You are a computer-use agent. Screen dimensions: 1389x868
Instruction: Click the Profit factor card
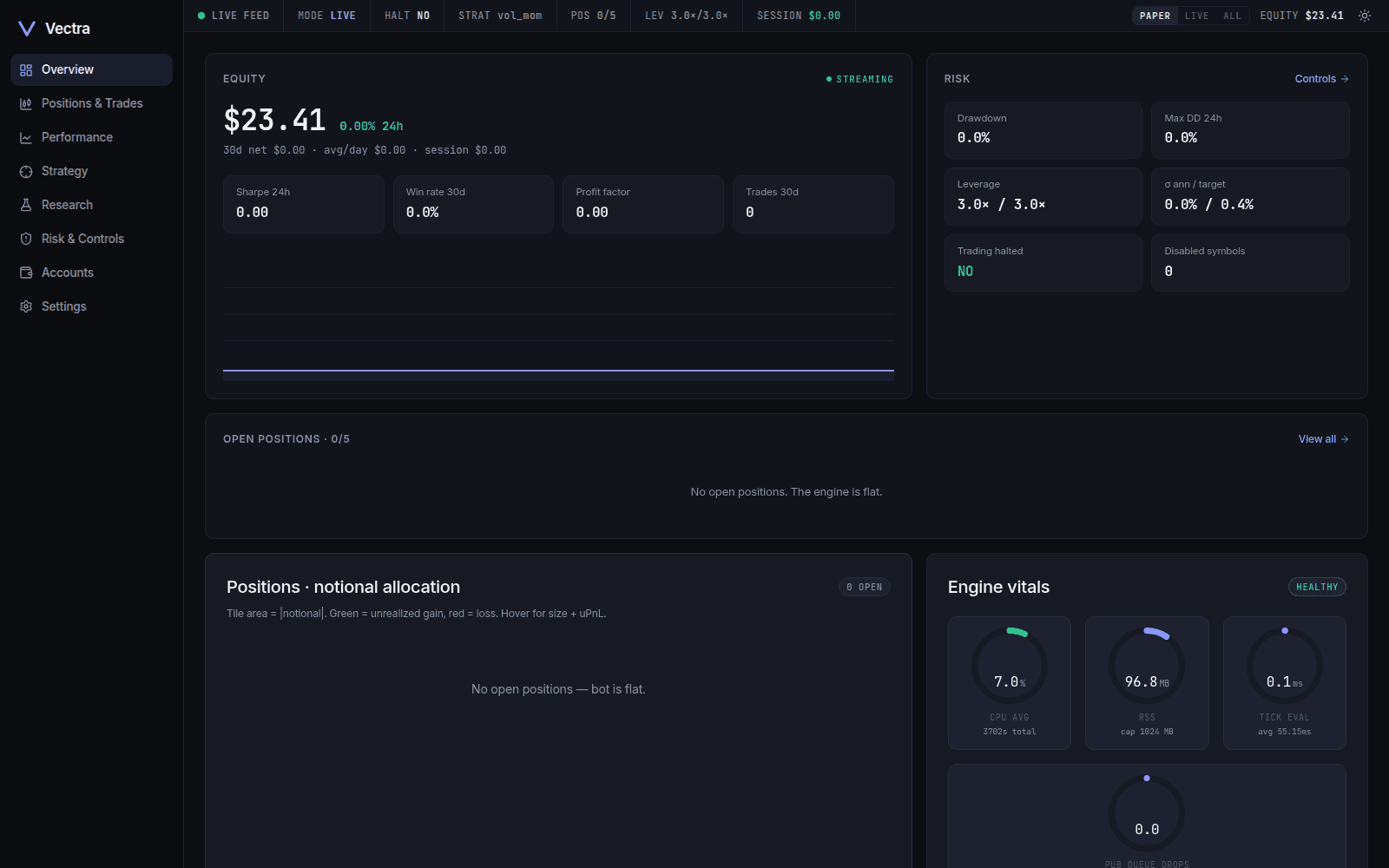pos(643,204)
